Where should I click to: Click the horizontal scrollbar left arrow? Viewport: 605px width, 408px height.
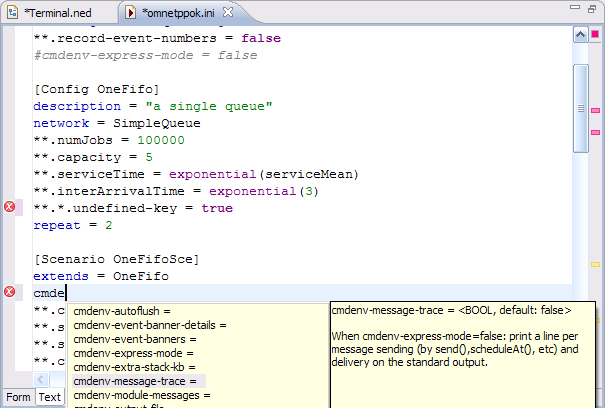click(41, 379)
